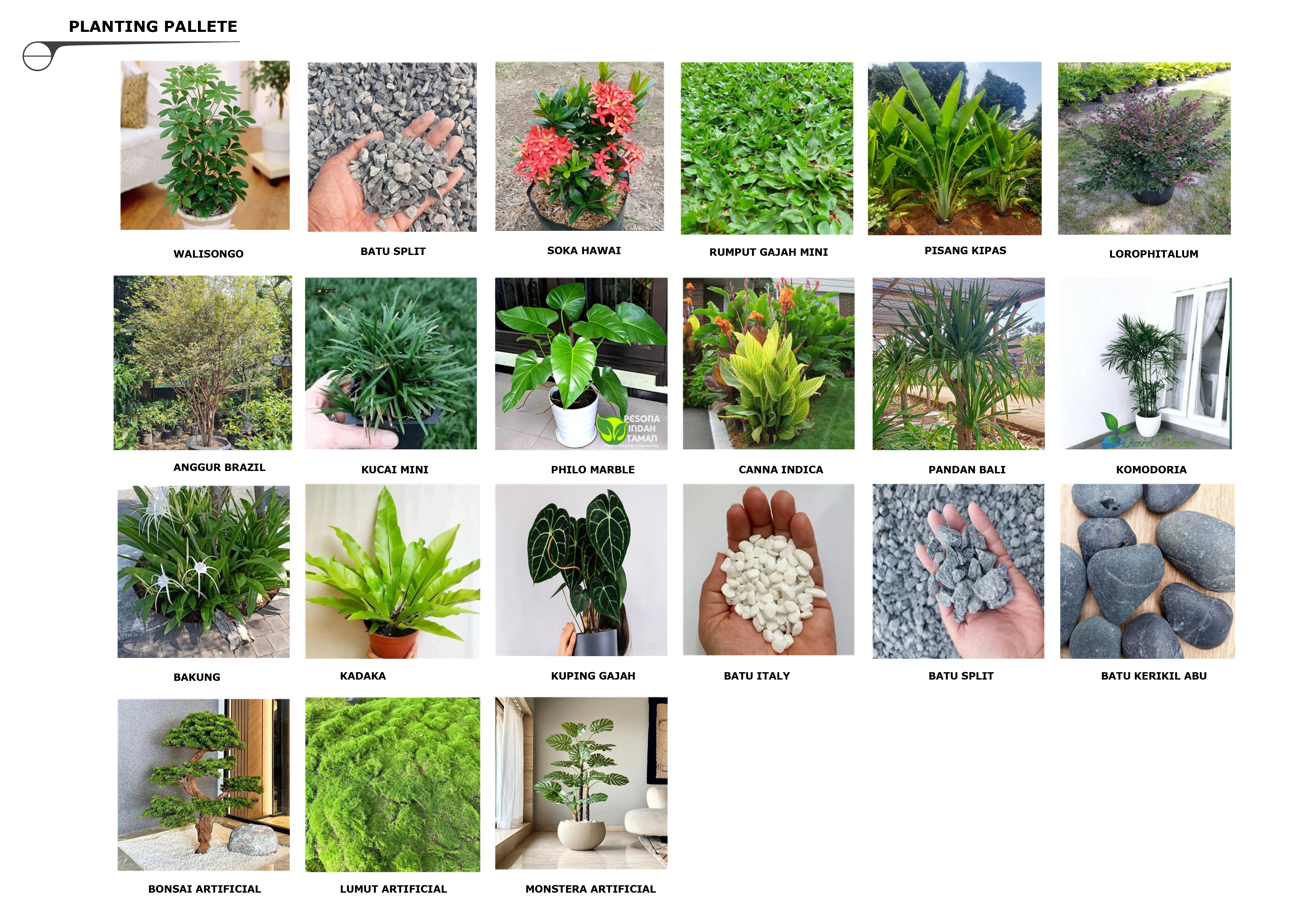Select the Lorophitalum shrub image
The width and height of the screenshot is (1307, 924).
pyautogui.click(x=1144, y=148)
